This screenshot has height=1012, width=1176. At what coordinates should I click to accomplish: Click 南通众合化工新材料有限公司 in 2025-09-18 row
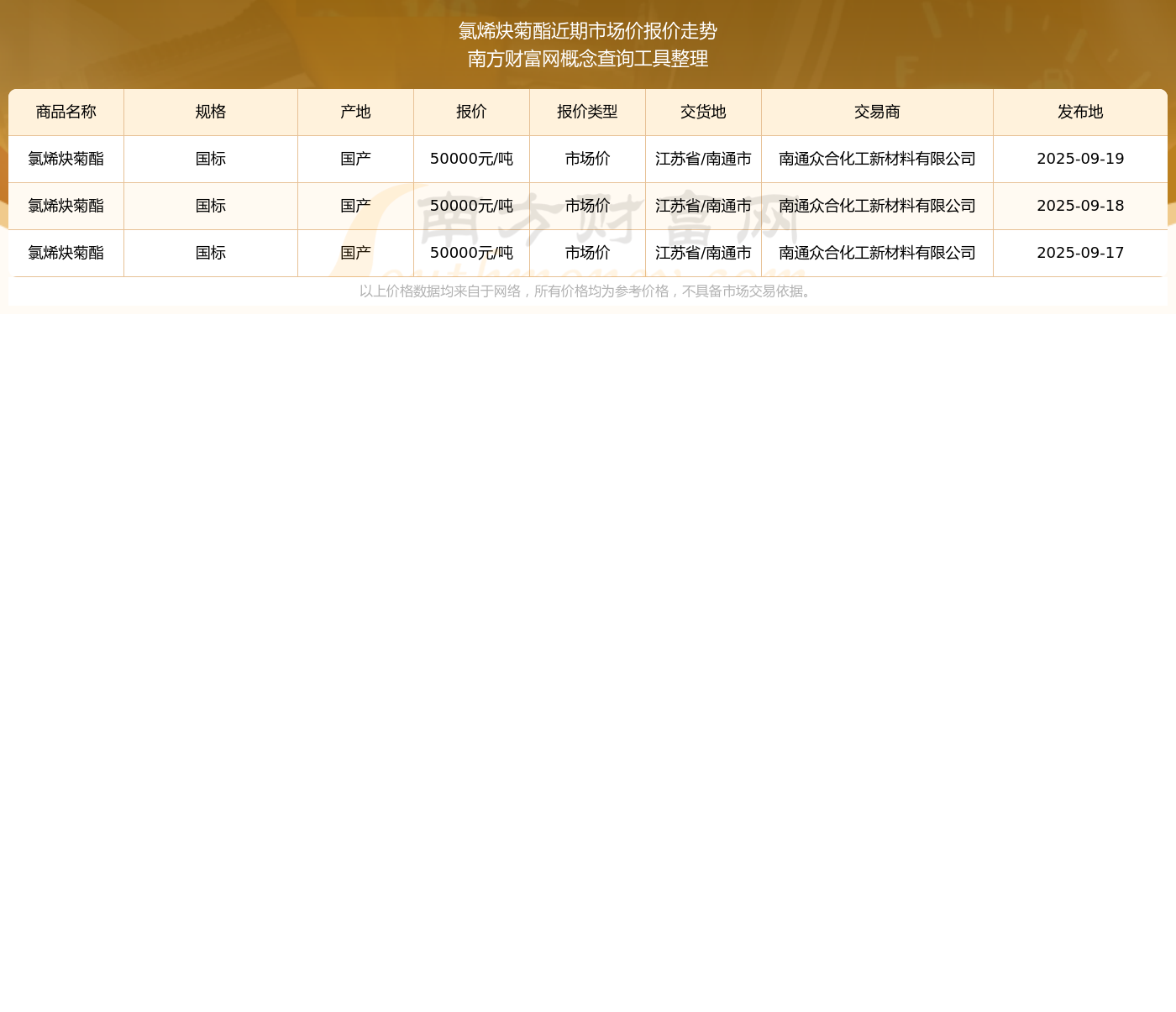pos(877,206)
